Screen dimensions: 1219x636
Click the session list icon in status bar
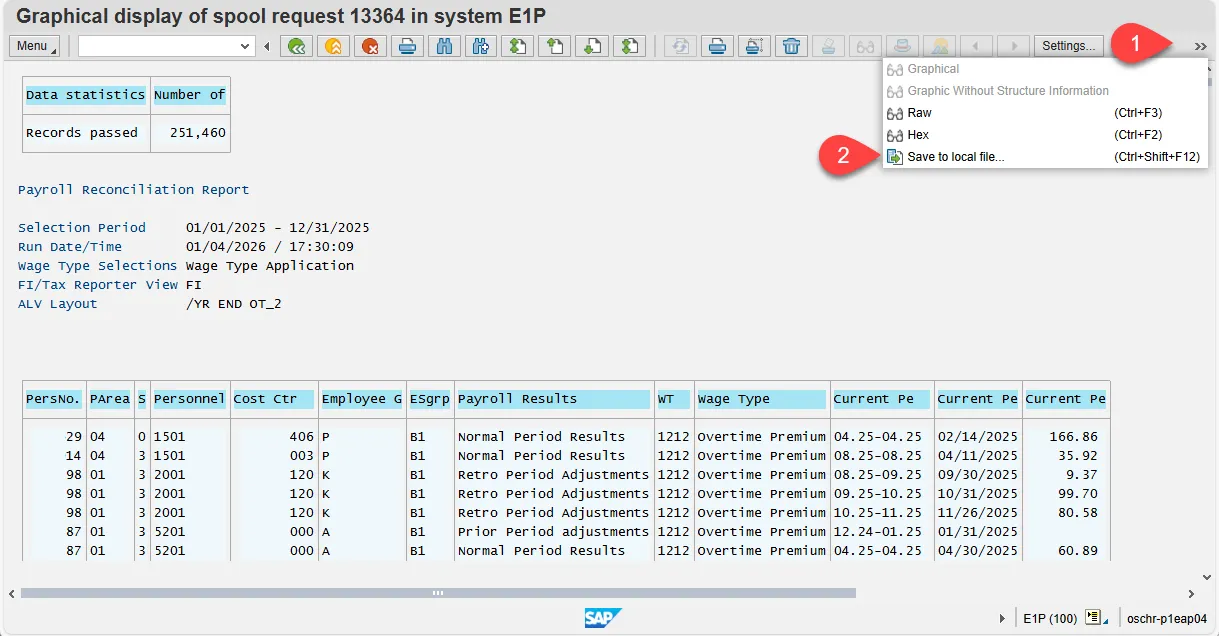coord(1096,618)
